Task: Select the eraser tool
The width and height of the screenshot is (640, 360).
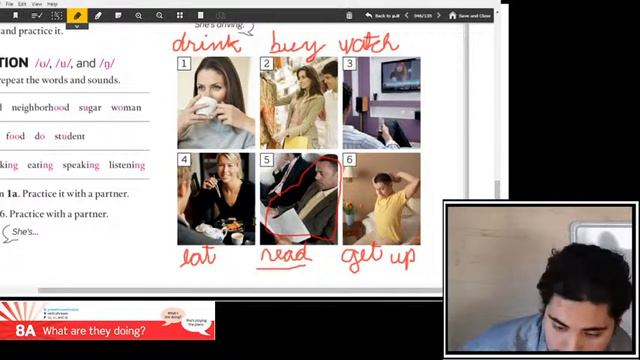Action: click(98, 16)
